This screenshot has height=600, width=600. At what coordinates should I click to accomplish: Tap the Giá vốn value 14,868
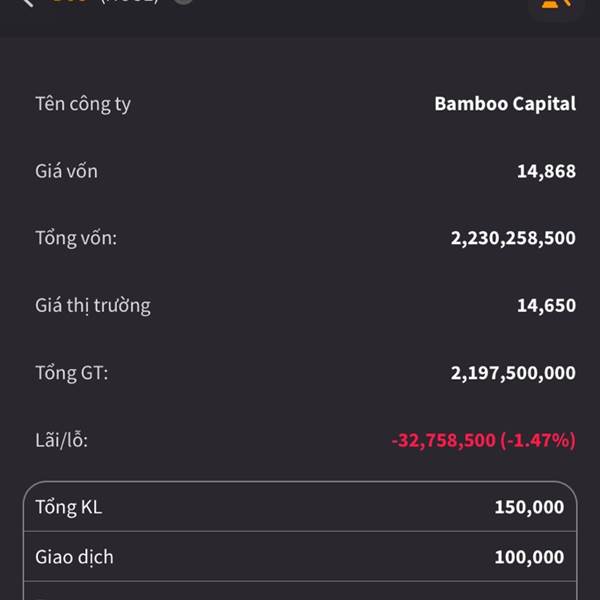pyautogui.click(x=546, y=171)
